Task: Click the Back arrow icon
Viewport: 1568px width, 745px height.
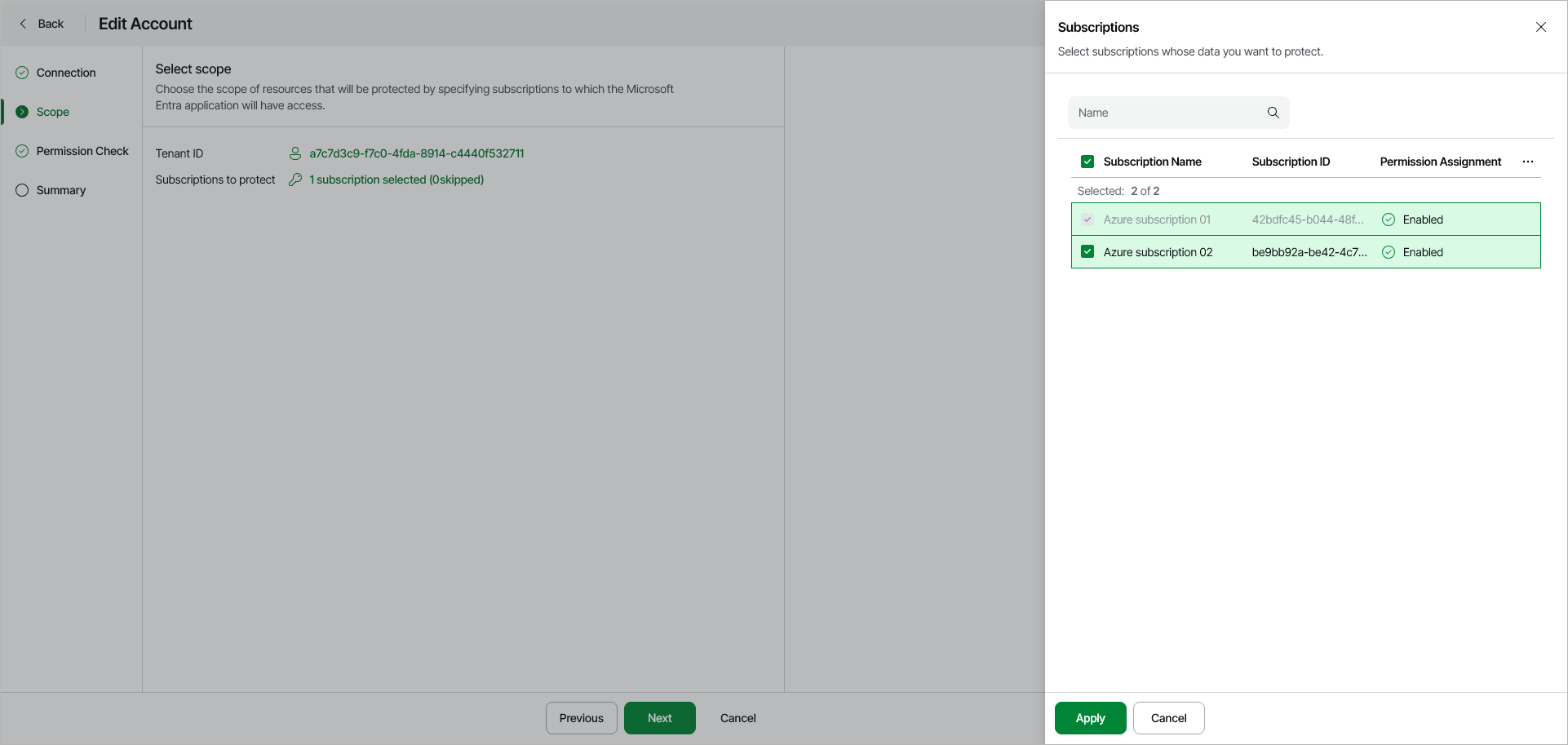Action: pos(24,24)
